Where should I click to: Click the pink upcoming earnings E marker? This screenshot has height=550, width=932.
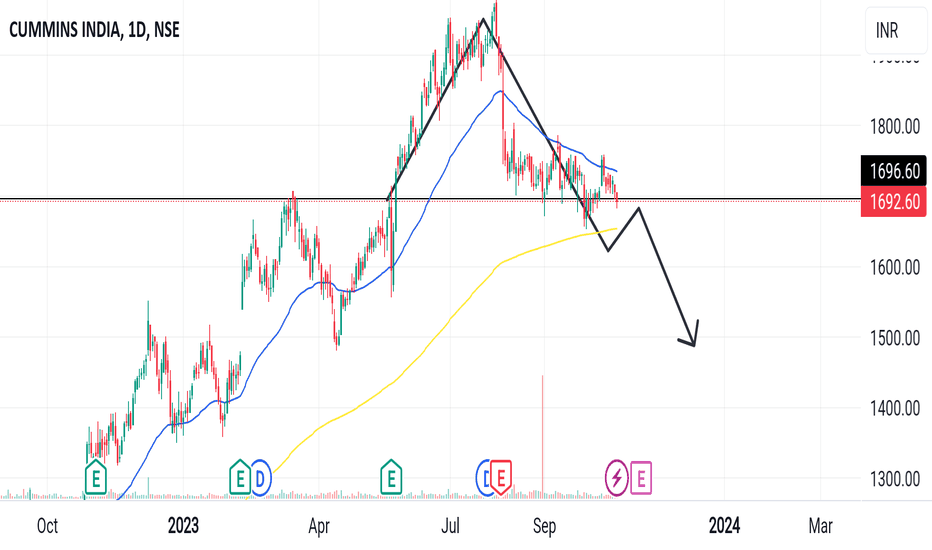tap(641, 478)
